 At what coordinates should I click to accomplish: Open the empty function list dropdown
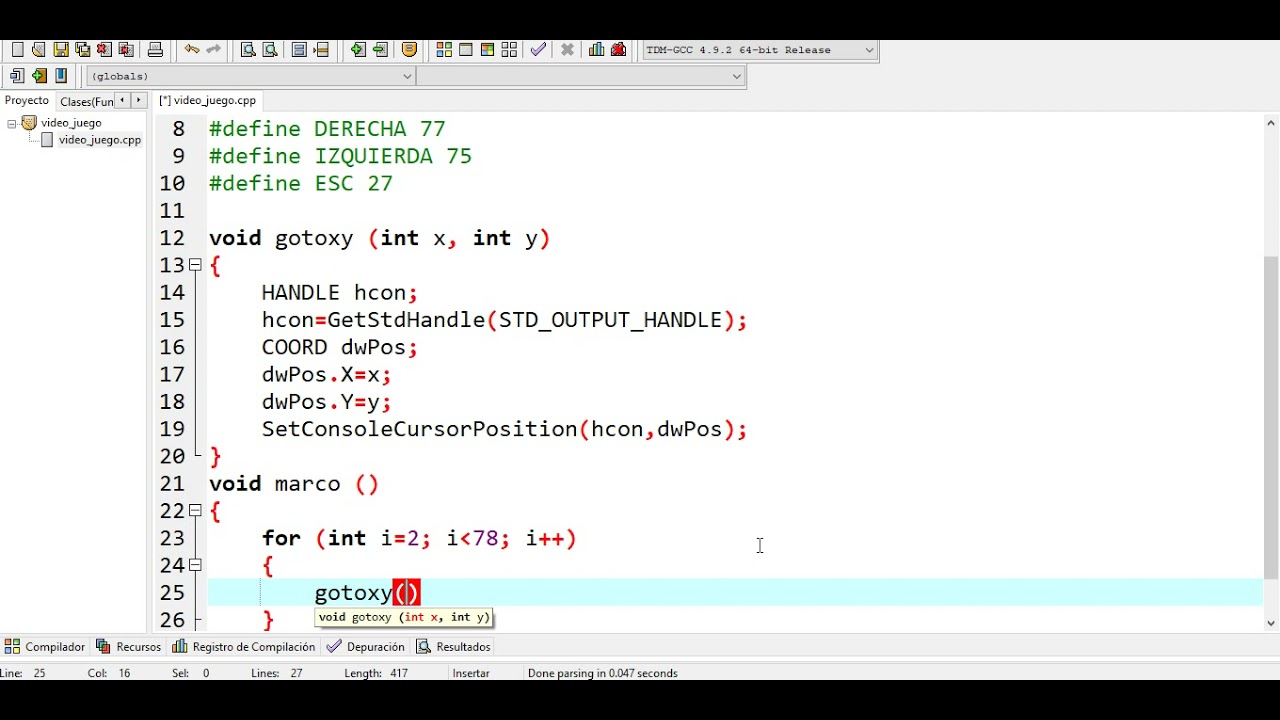tap(581, 76)
